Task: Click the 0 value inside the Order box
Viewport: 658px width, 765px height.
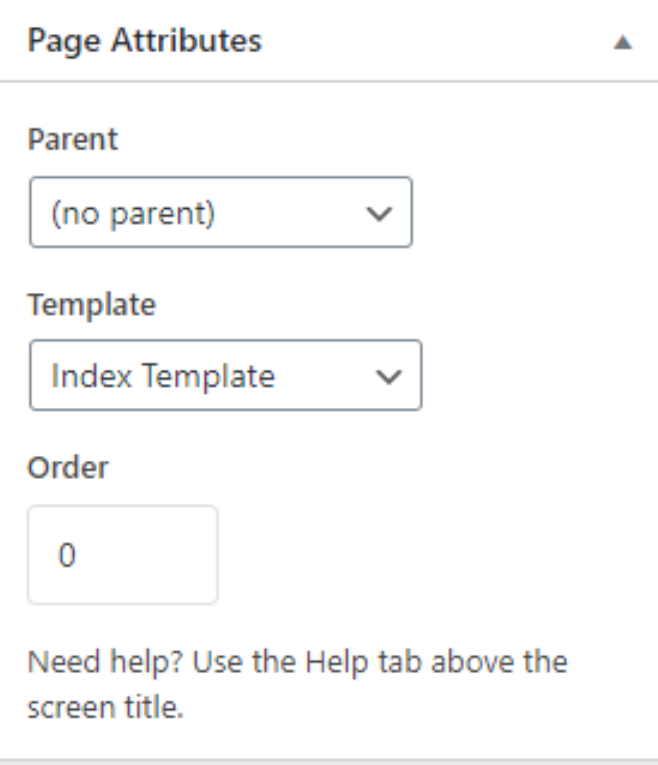Action: pos(67,555)
